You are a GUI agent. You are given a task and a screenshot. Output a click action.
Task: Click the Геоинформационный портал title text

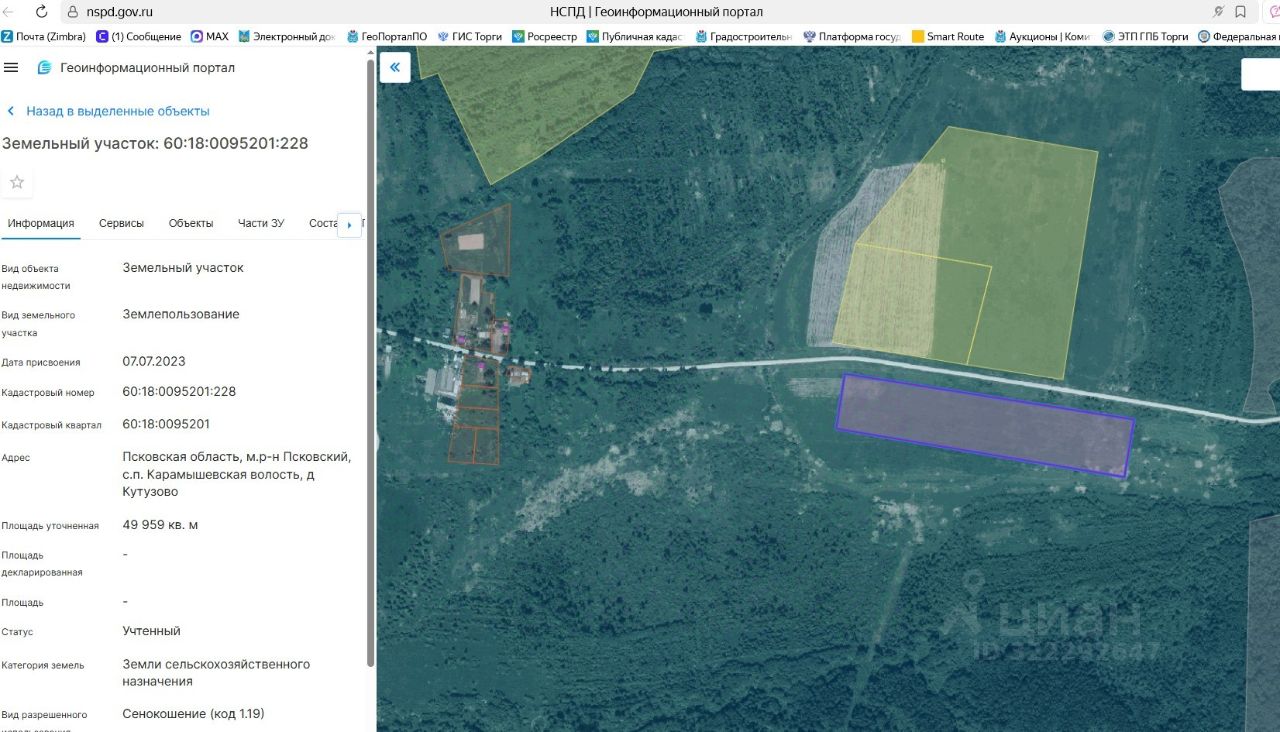click(148, 68)
